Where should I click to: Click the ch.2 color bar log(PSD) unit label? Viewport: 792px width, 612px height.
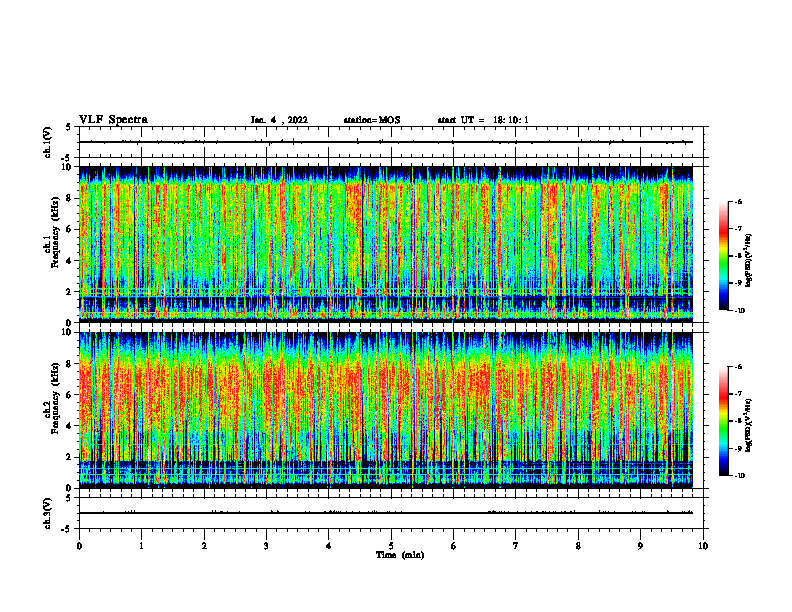[x=749, y=426]
